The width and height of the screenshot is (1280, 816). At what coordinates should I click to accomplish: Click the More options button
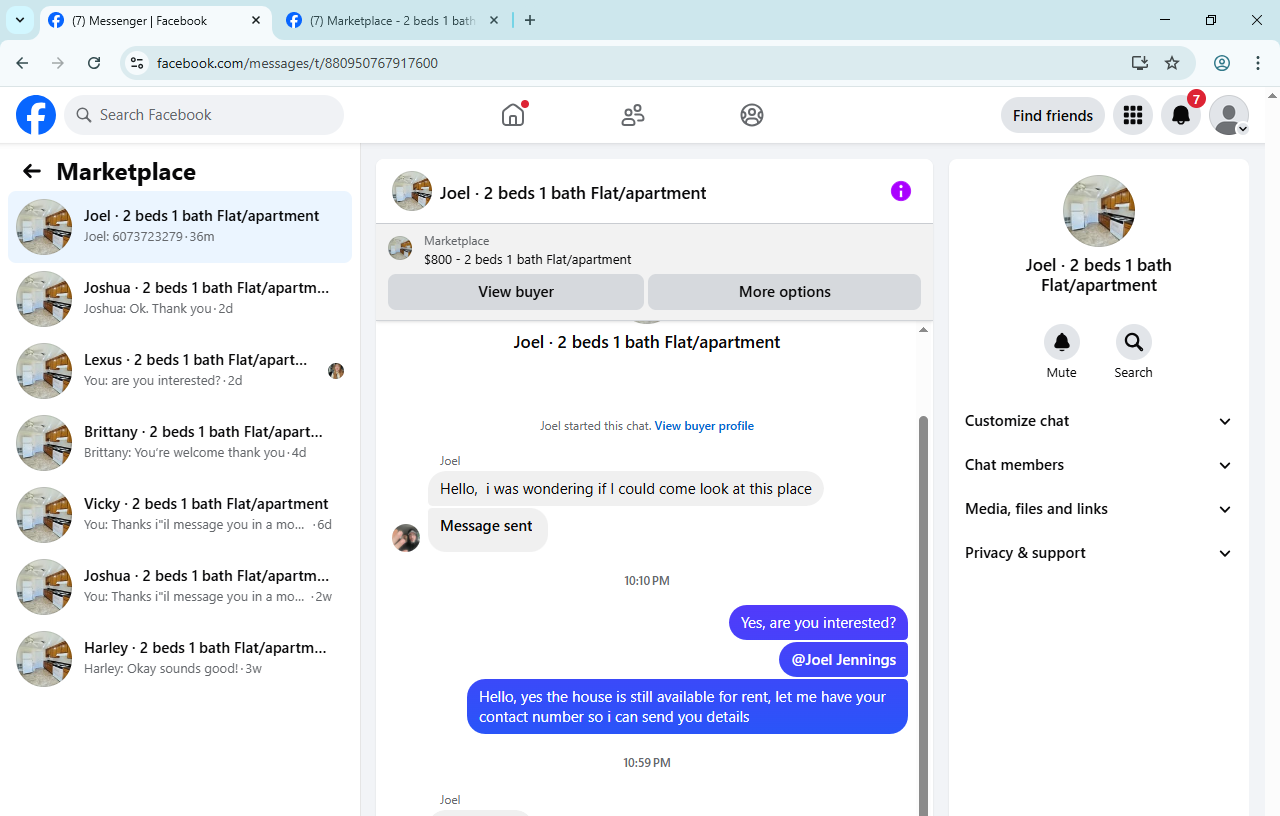pyautogui.click(x=785, y=292)
